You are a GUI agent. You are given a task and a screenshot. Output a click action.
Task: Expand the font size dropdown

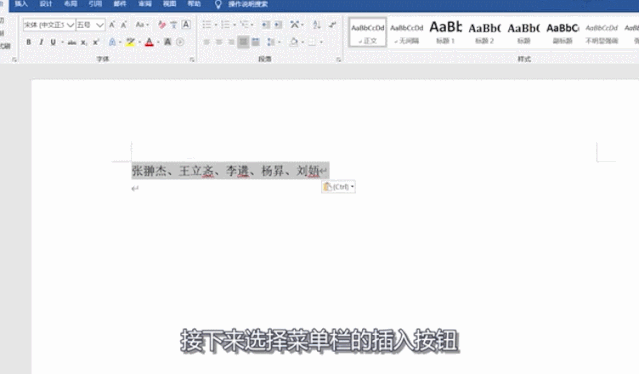(x=100, y=25)
